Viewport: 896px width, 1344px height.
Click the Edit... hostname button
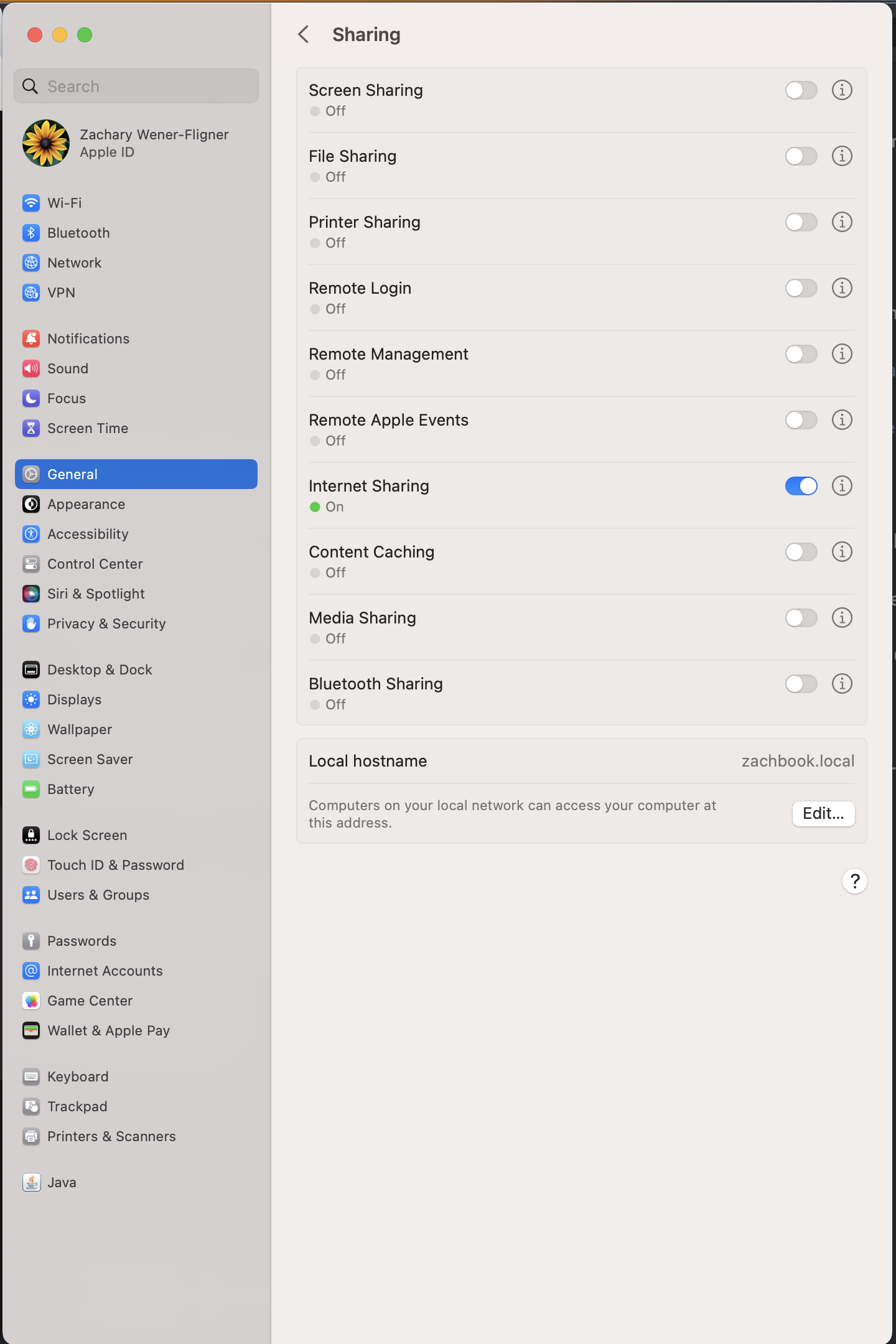pyautogui.click(x=823, y=813)
